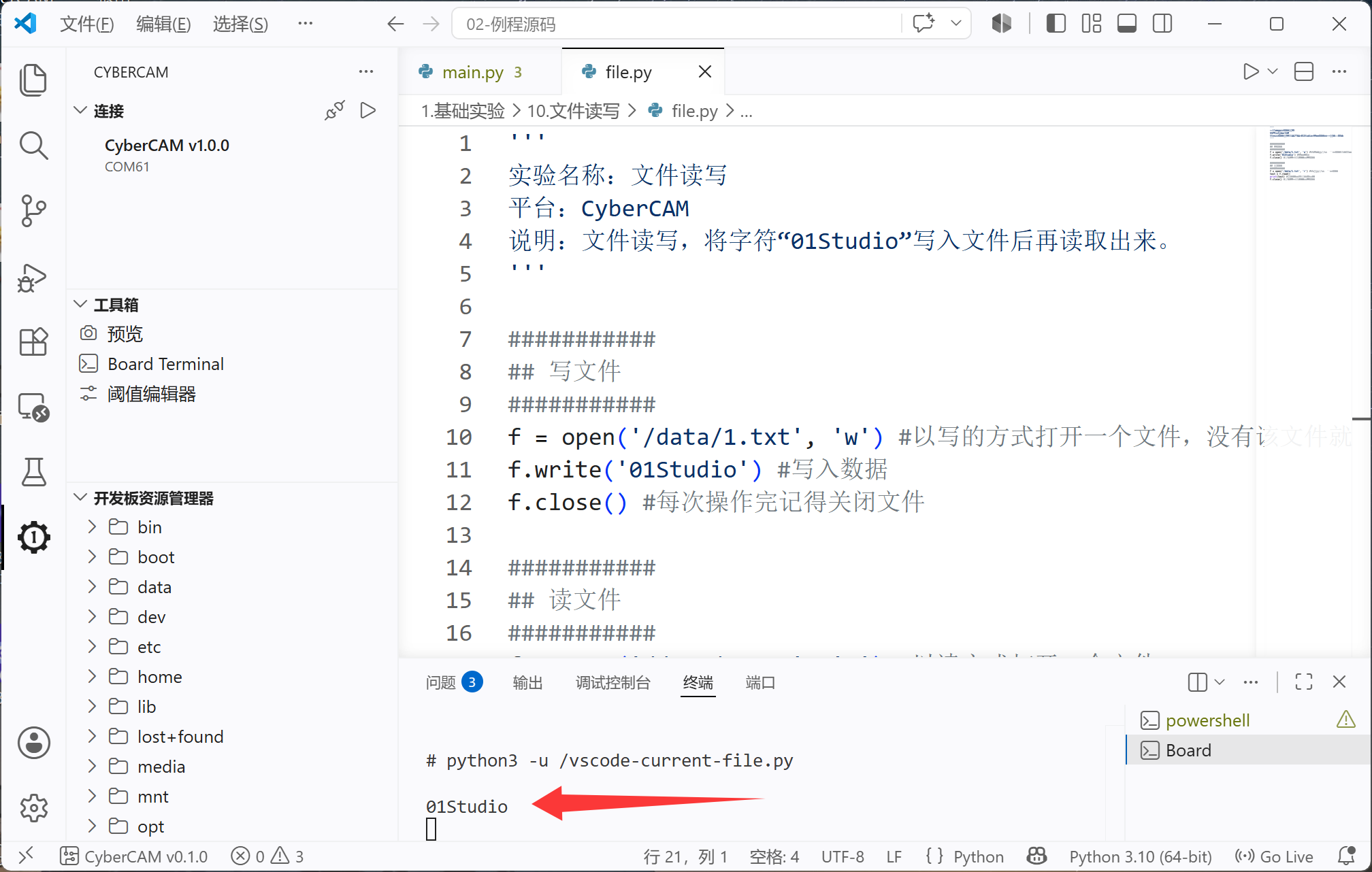
Task: Open the Explorer view in activity bar
Action: tap(33, 80)
